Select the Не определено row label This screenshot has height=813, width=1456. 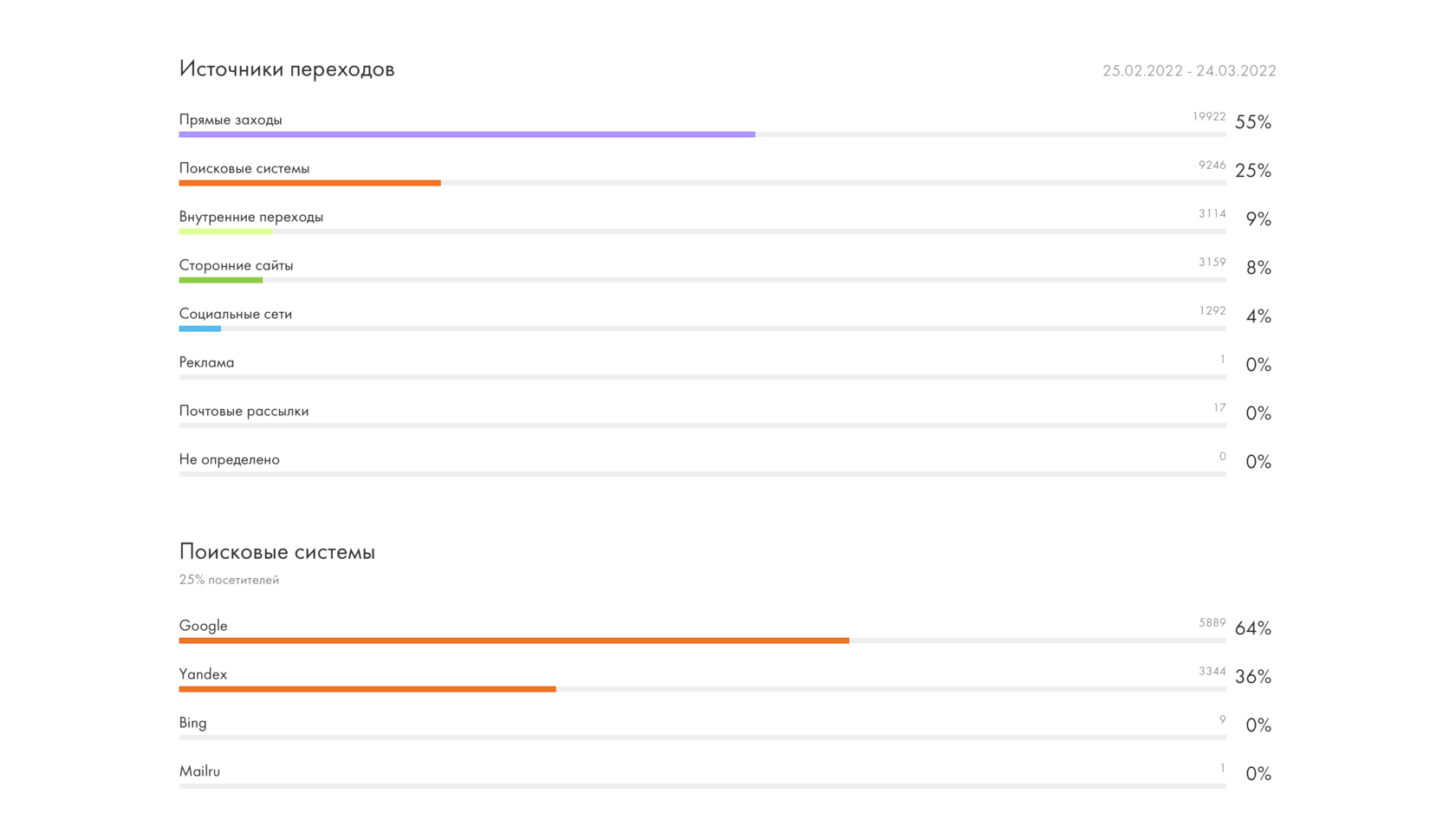click(230, 459)
